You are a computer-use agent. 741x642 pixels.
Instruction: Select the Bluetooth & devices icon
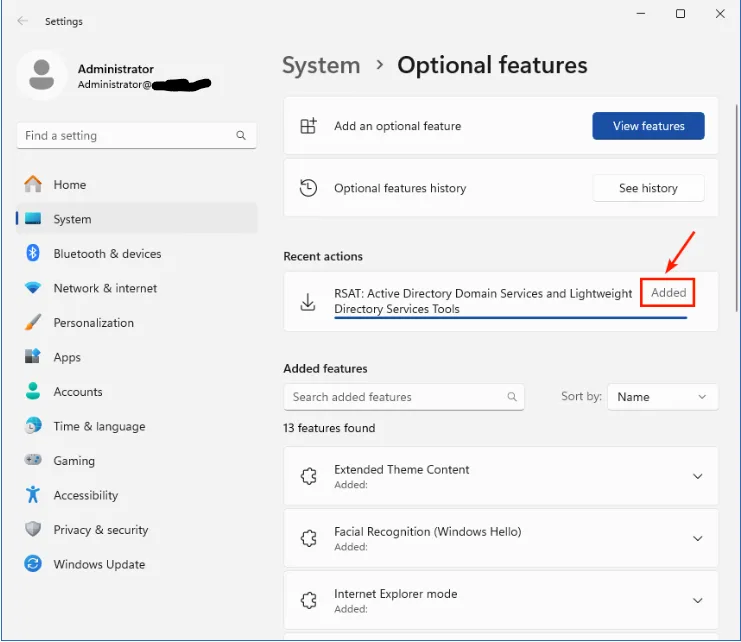33,254
